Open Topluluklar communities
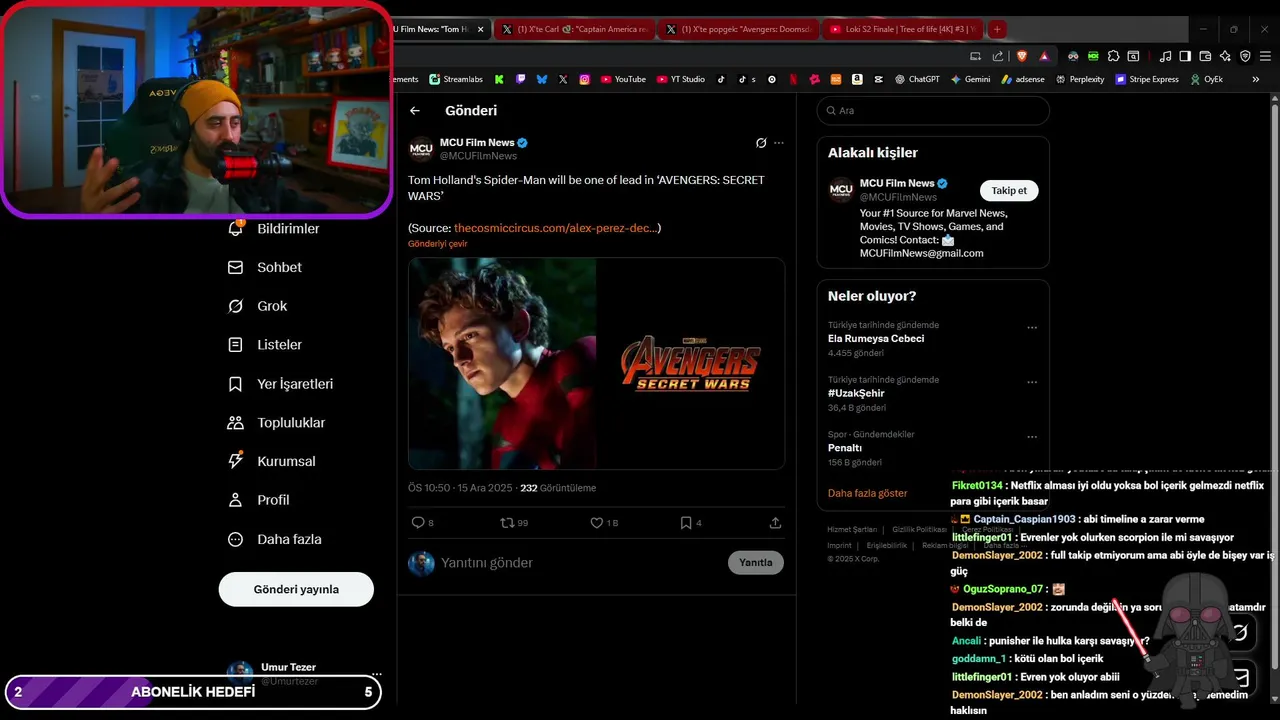 [x=277, y=423]
